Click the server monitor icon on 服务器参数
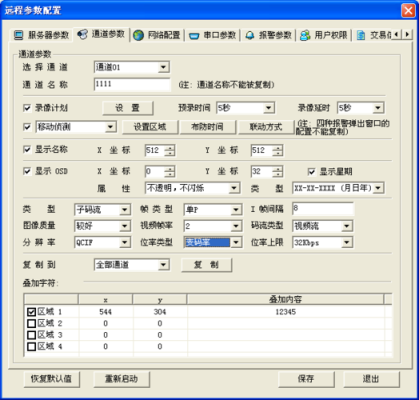This screenshot has width=419, height=400. click(x=19, y=35)
